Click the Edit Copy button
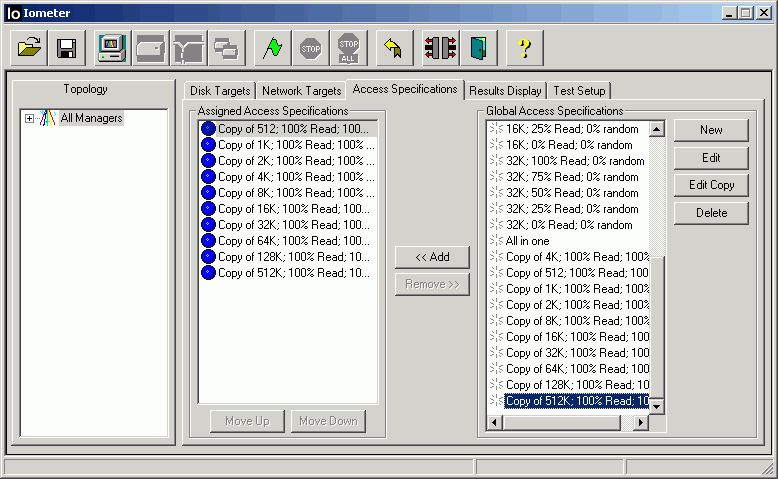Screen dimensions: 778x479 pos(711,185)
